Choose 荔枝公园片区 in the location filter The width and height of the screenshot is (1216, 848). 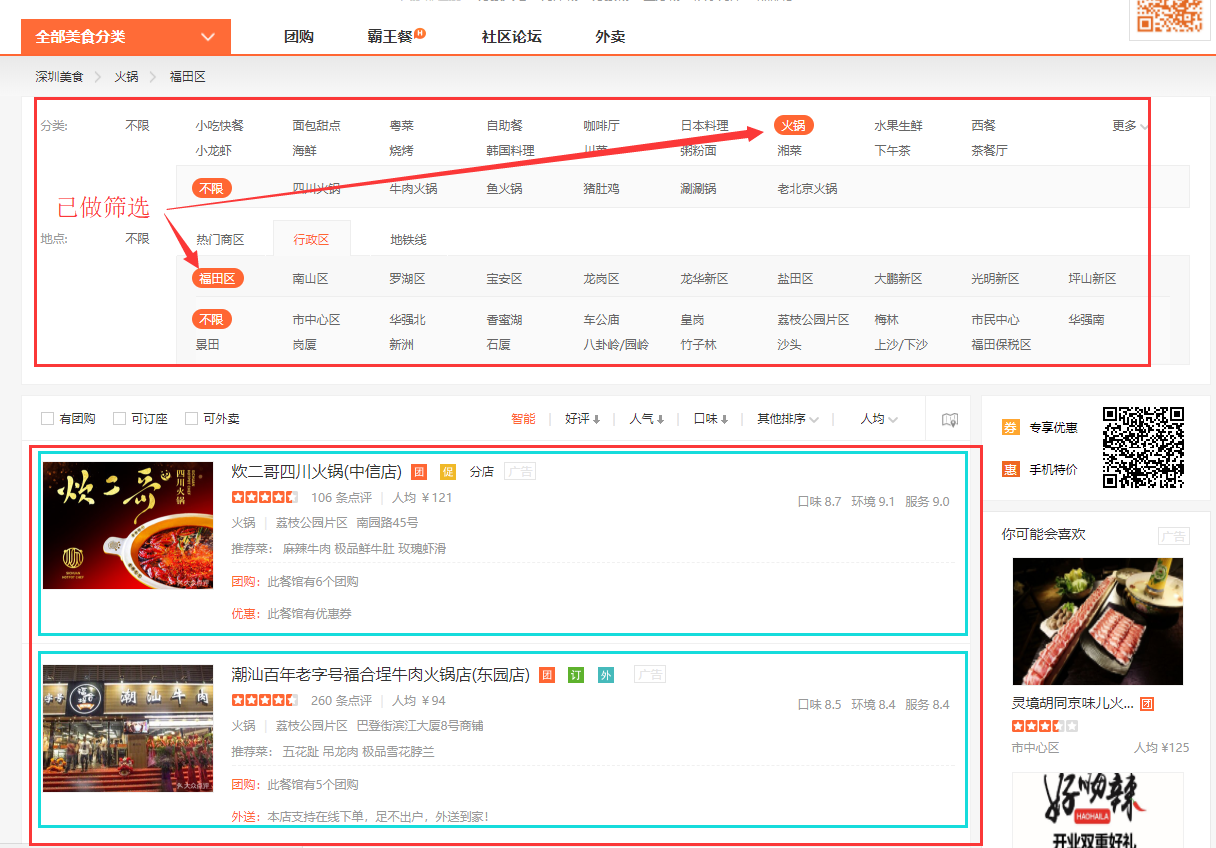[813, 320]
